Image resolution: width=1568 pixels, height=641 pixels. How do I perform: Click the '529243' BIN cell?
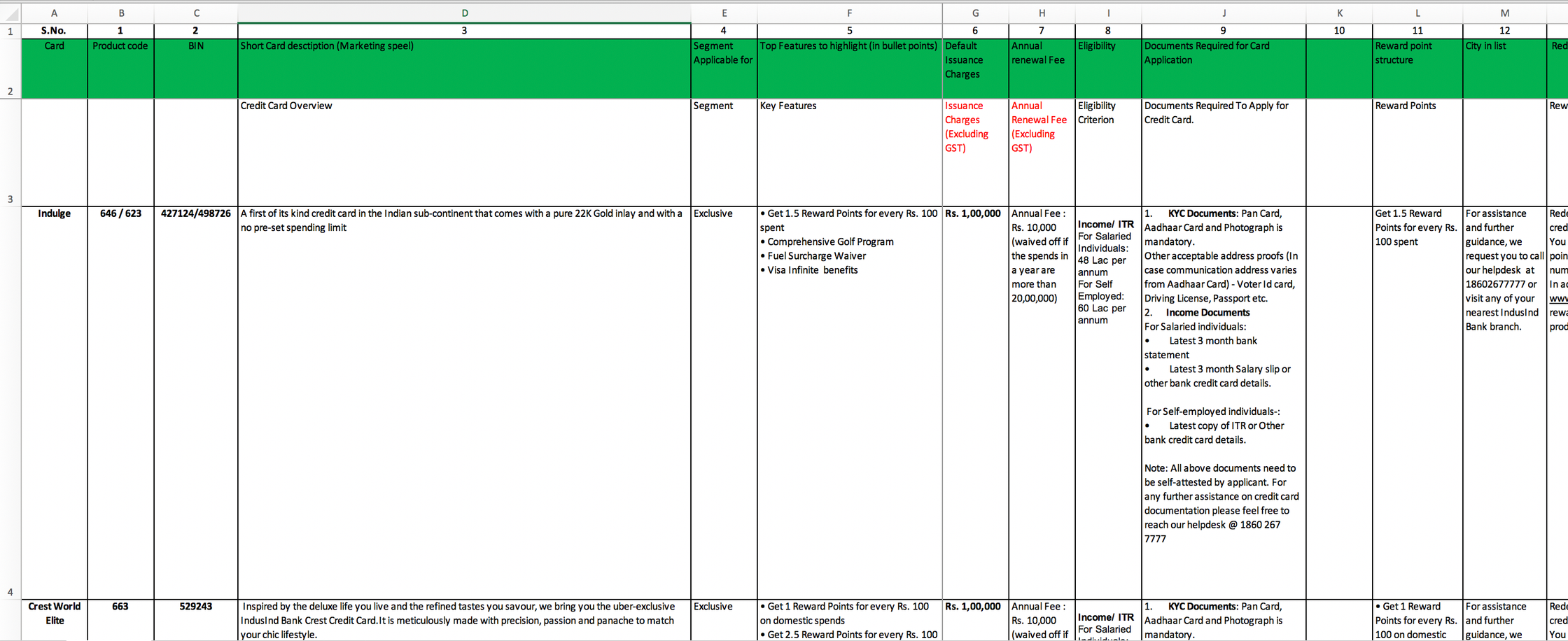[196, 620]
